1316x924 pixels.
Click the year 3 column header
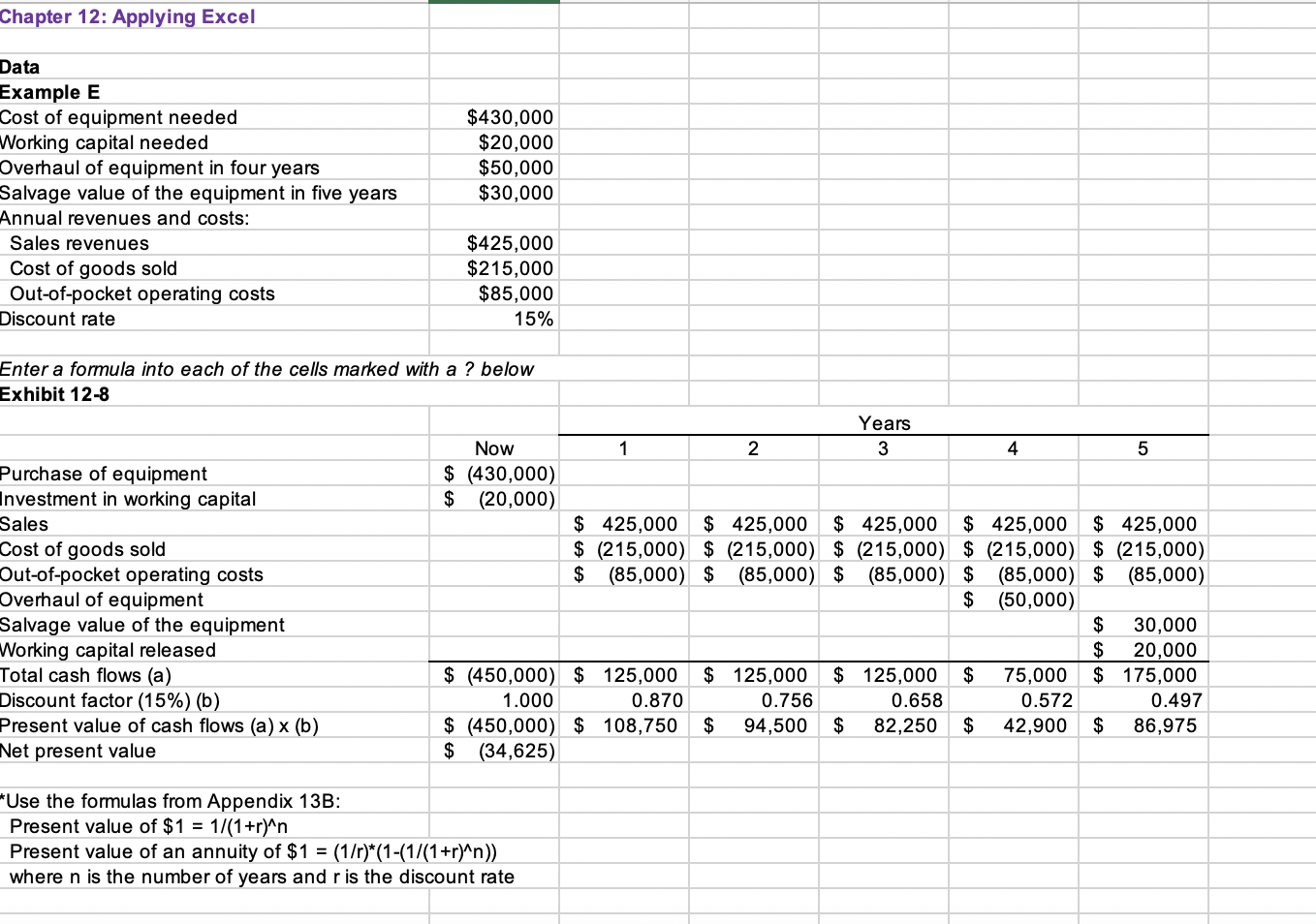click(884, 448)
